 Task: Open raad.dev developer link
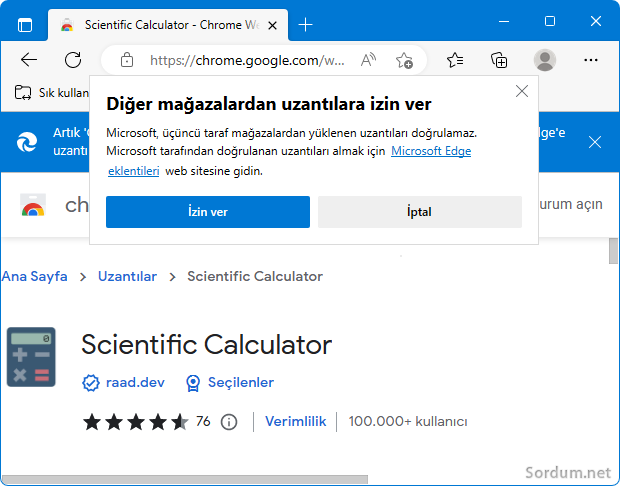click(x=135, y=382)
